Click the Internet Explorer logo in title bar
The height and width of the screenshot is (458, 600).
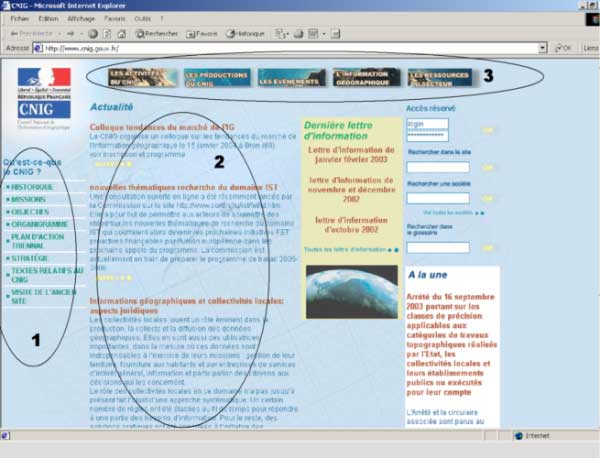[5, 5]
